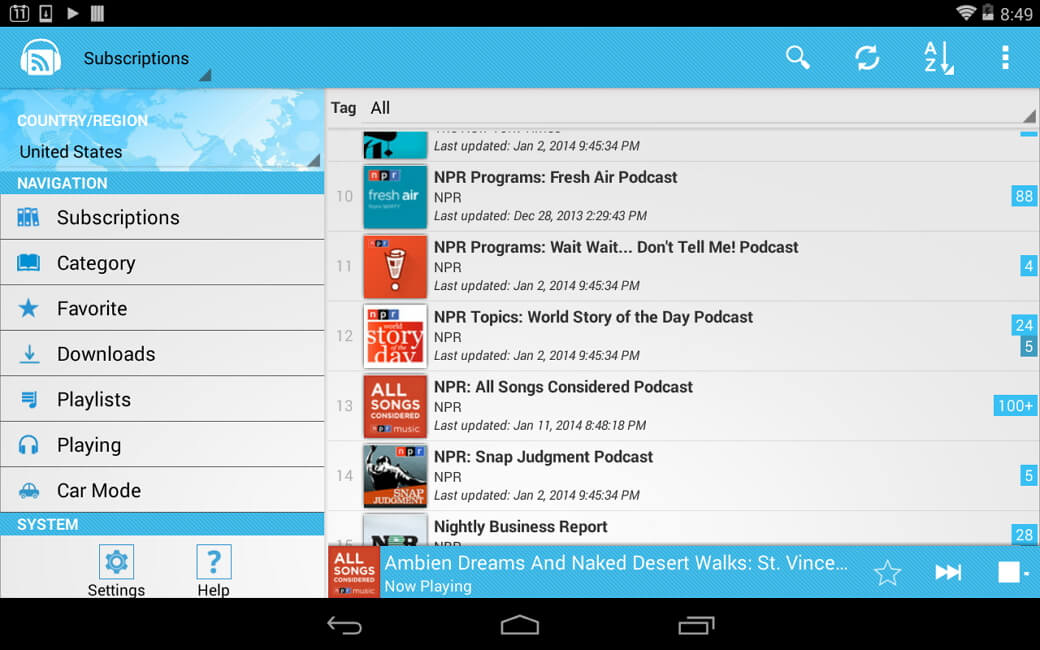Click the Category open-book icon

click(28, 263)
